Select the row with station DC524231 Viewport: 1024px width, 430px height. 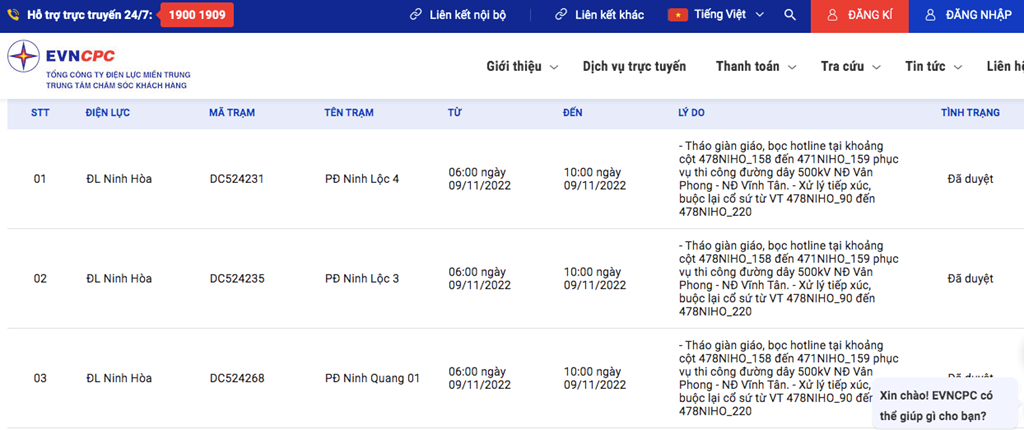[x=236, y=179]
